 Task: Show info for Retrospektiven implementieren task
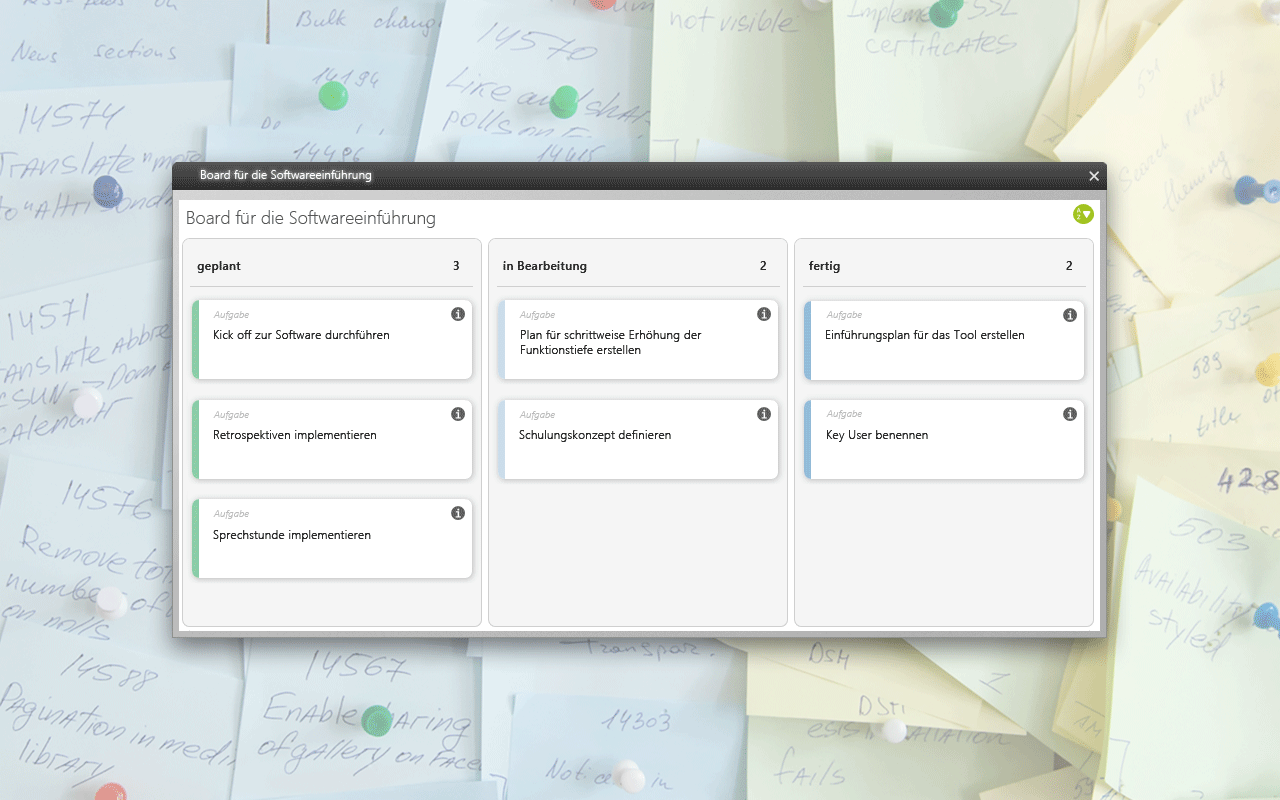458,414
